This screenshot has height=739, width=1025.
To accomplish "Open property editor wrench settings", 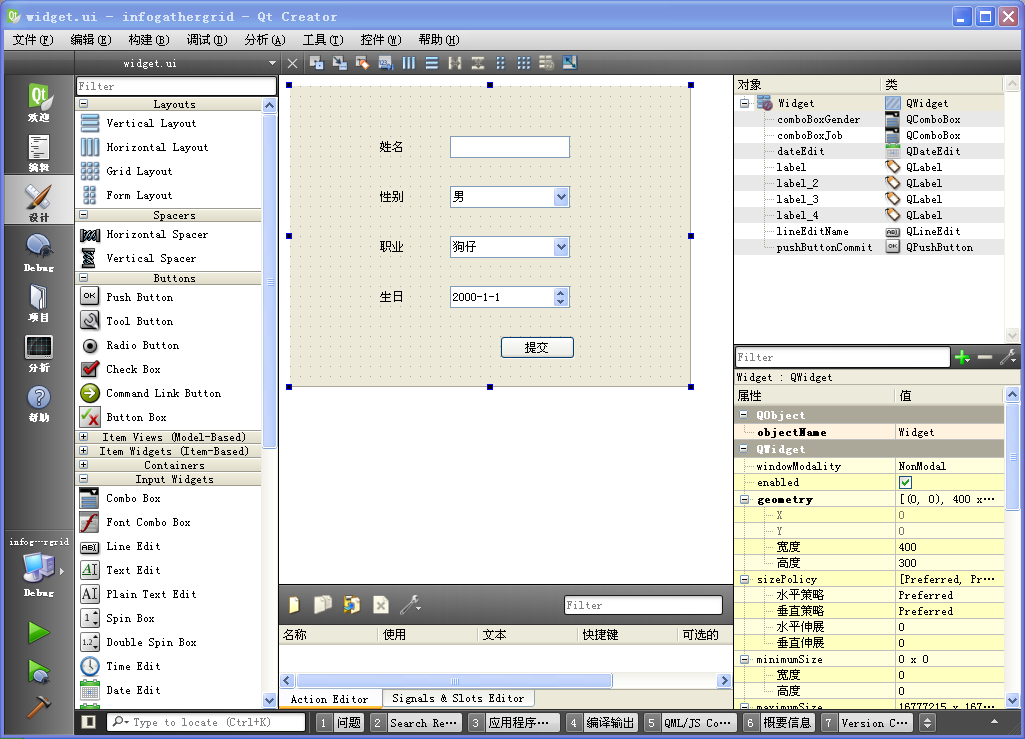I will coord(1008,357).
